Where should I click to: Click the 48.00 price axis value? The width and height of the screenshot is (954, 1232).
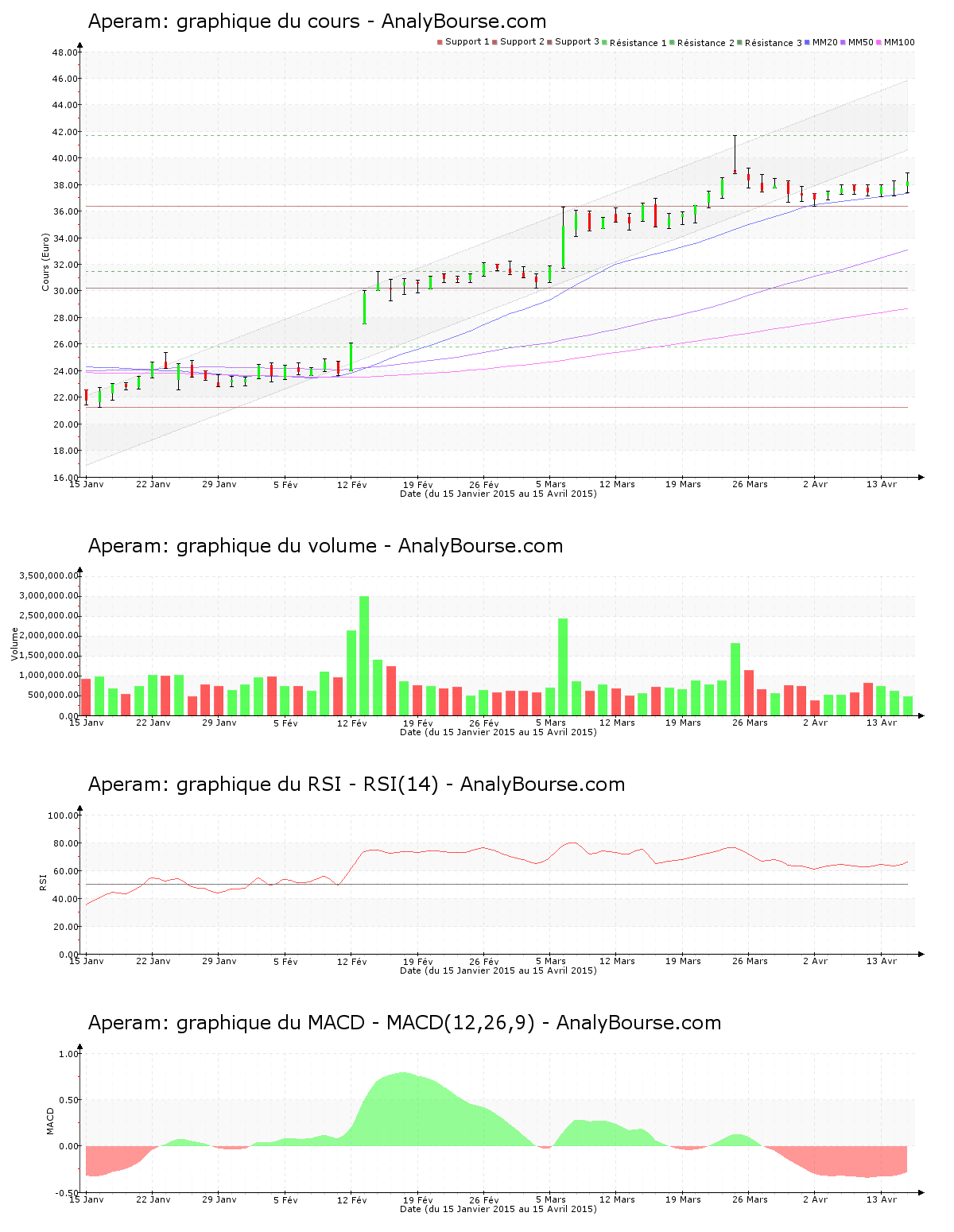coord(65,52)
